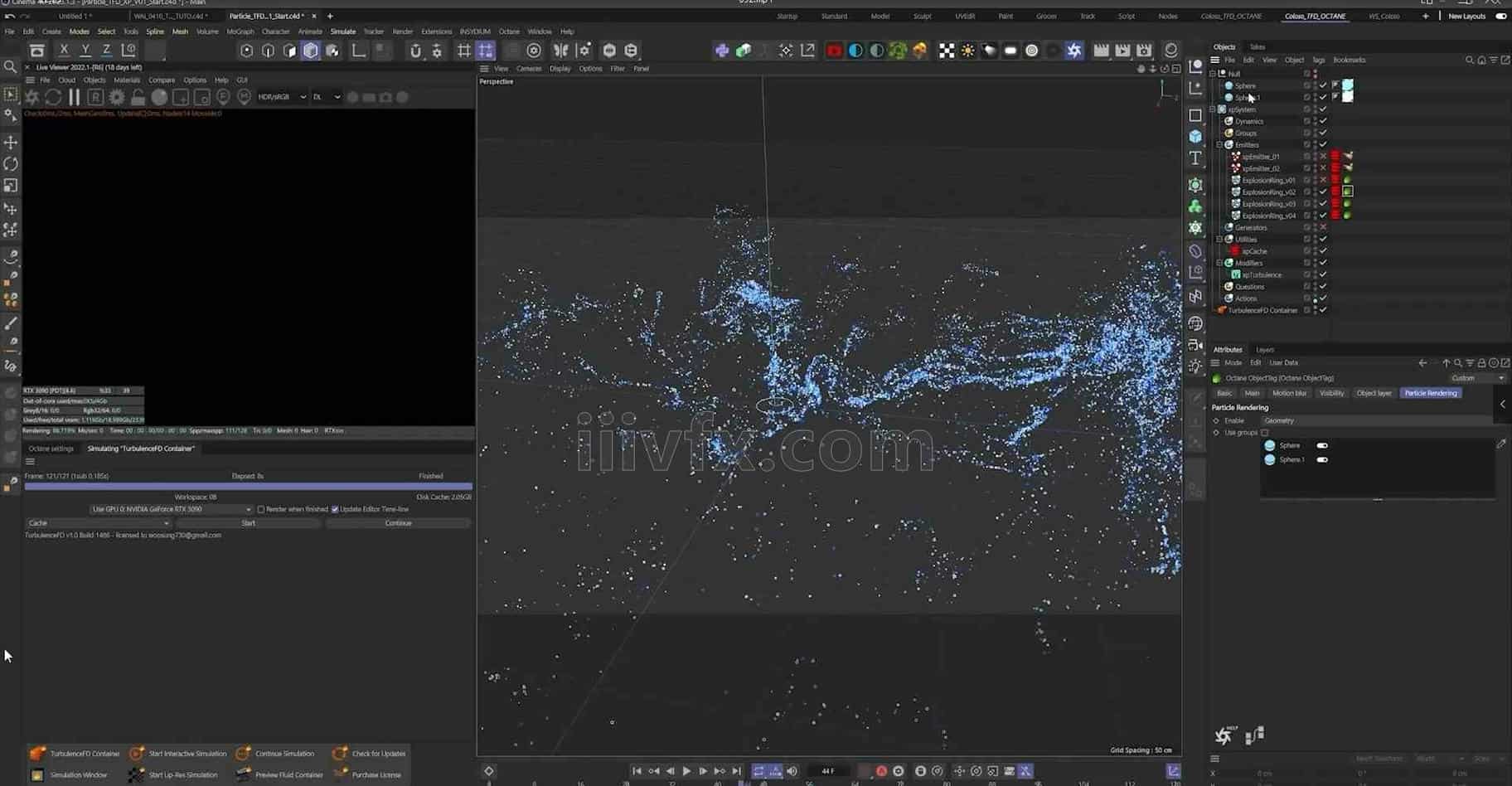The width and height of the screenshot is (1512, 786).
Task: Click the Live Viewer render region R icon
Action: (95, 97)
